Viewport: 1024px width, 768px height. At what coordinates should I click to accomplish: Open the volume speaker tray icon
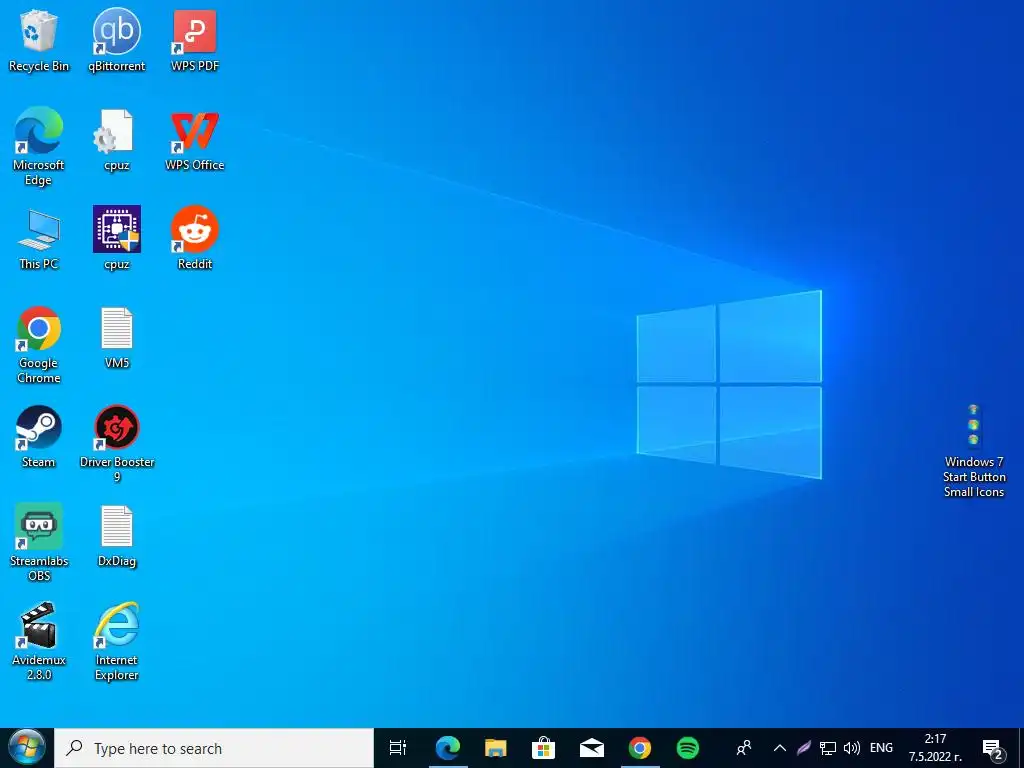[x=852, y=748]
